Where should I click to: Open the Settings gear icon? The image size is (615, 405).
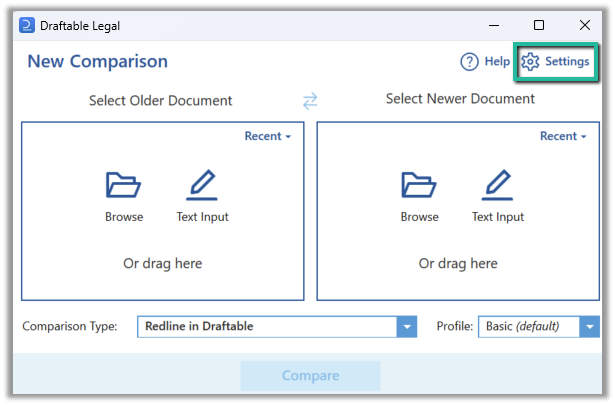click(530, 62)
